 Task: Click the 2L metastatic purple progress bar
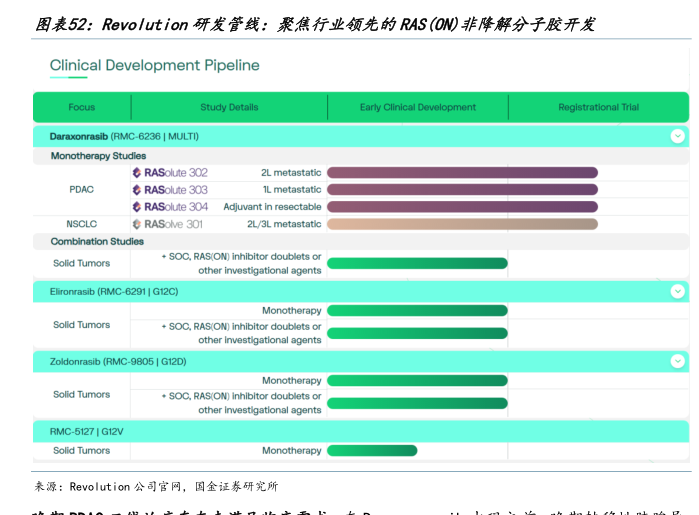pos(462,173)
